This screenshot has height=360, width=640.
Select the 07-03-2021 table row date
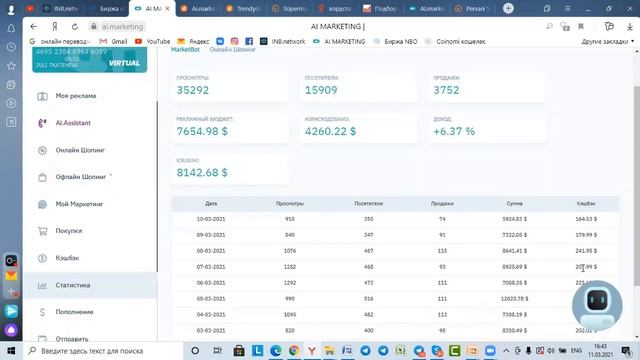click(x=211, y=267)
